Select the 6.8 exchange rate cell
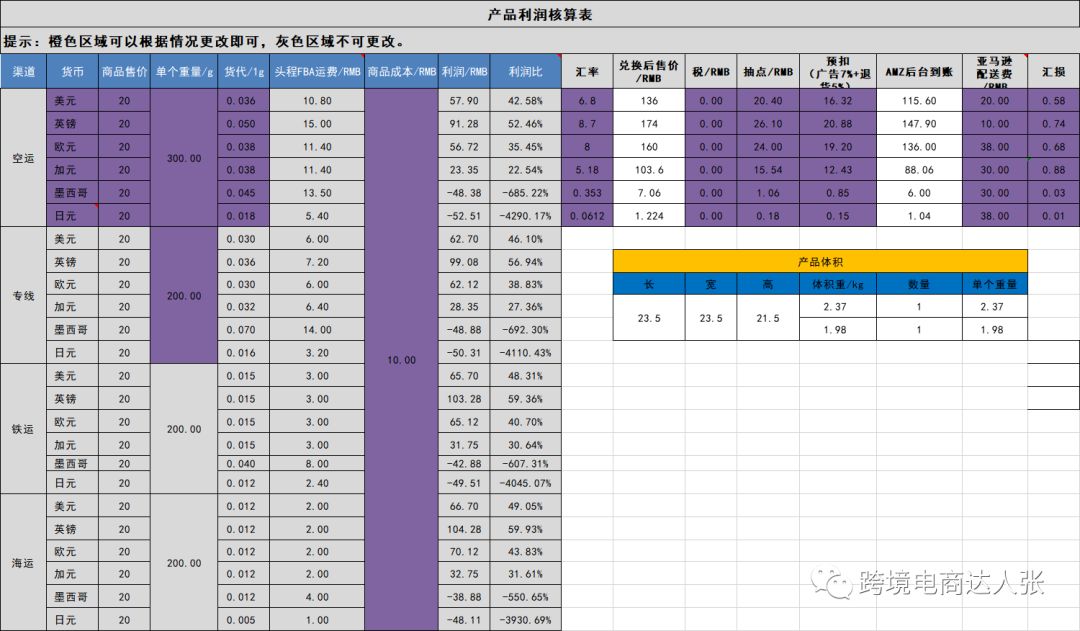Viewport: 1080px width, 631px height. pos(587,101)
